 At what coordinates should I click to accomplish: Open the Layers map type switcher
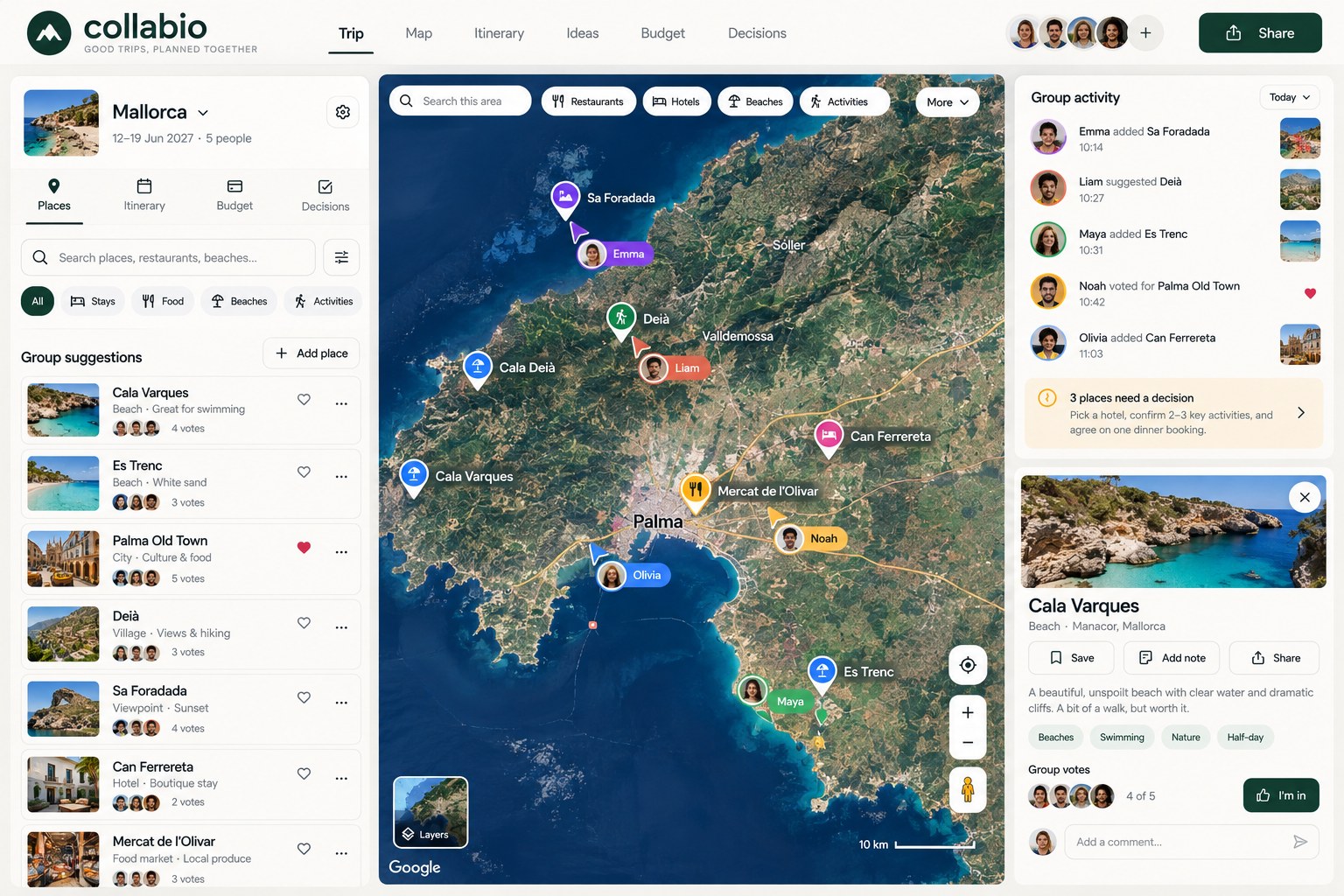tap(430, 812)
